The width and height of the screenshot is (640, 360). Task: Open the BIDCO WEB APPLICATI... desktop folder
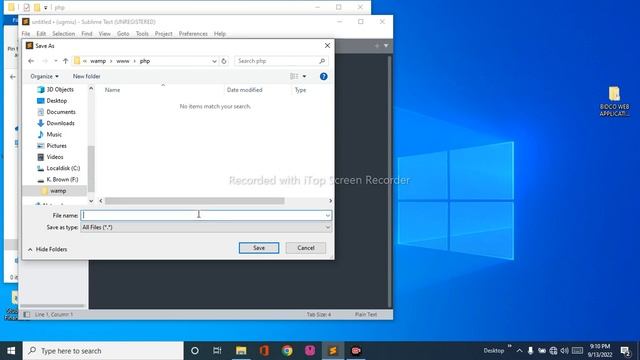click(x=614, y=101)
